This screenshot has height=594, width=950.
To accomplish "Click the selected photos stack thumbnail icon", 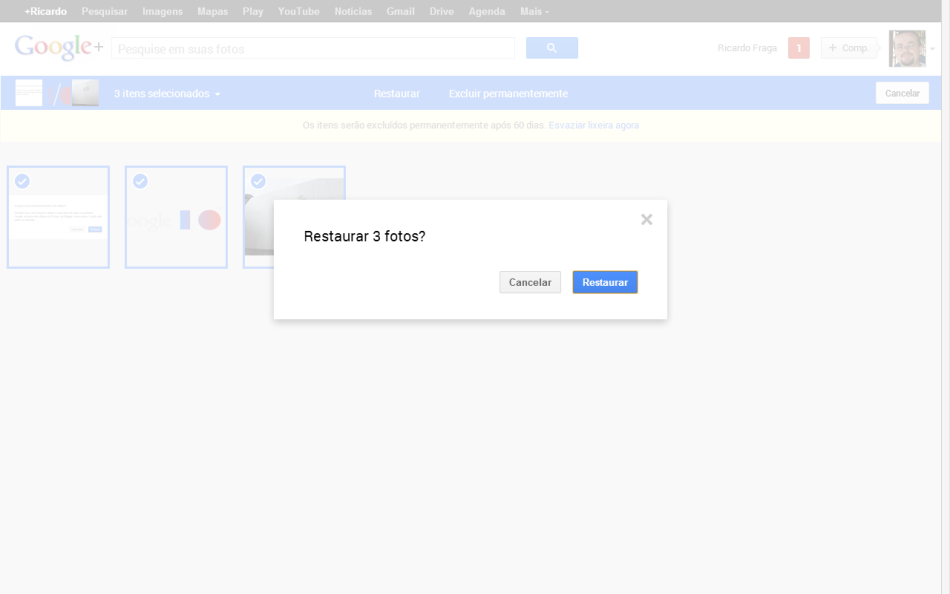I will coord(57,93).
